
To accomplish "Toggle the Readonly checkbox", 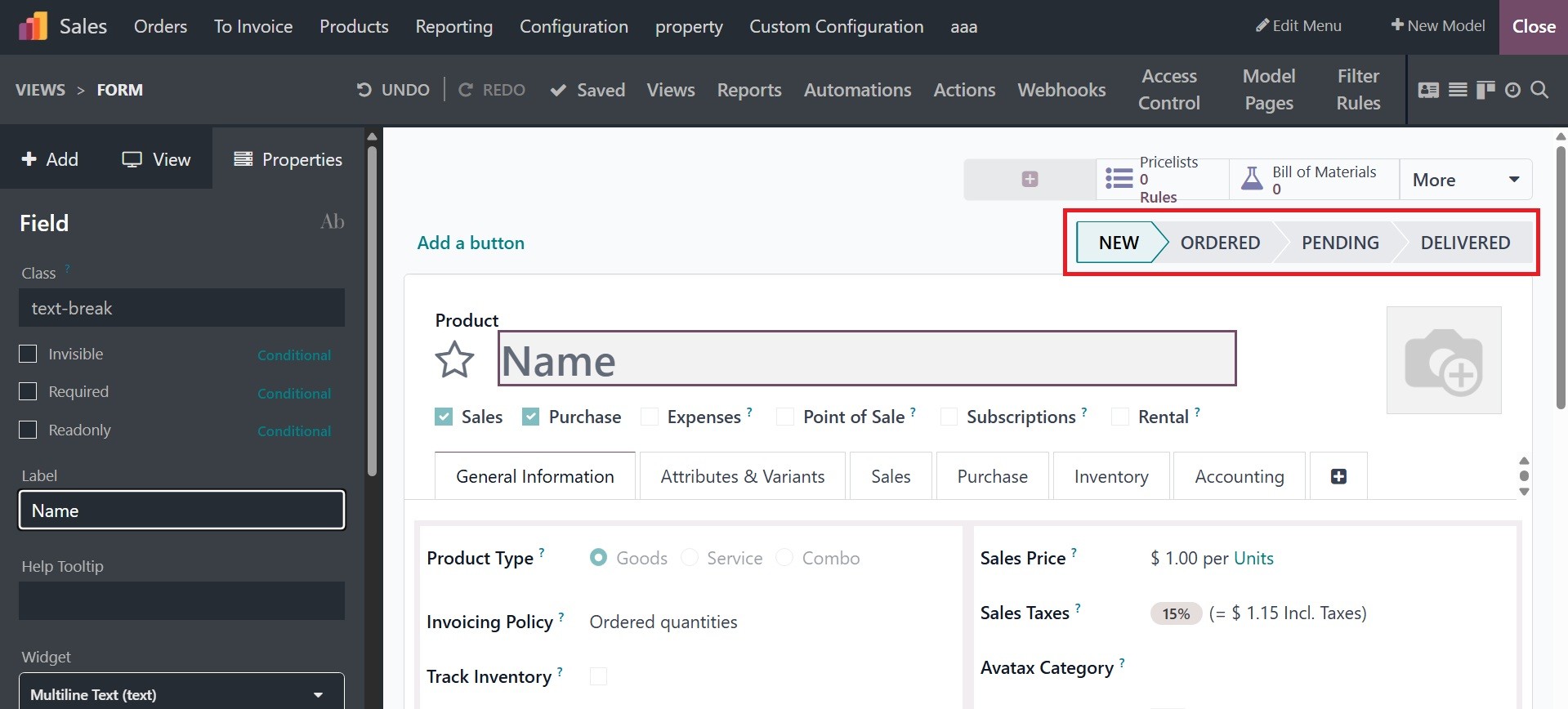I will pyautogui.click(x=28, y=430).
